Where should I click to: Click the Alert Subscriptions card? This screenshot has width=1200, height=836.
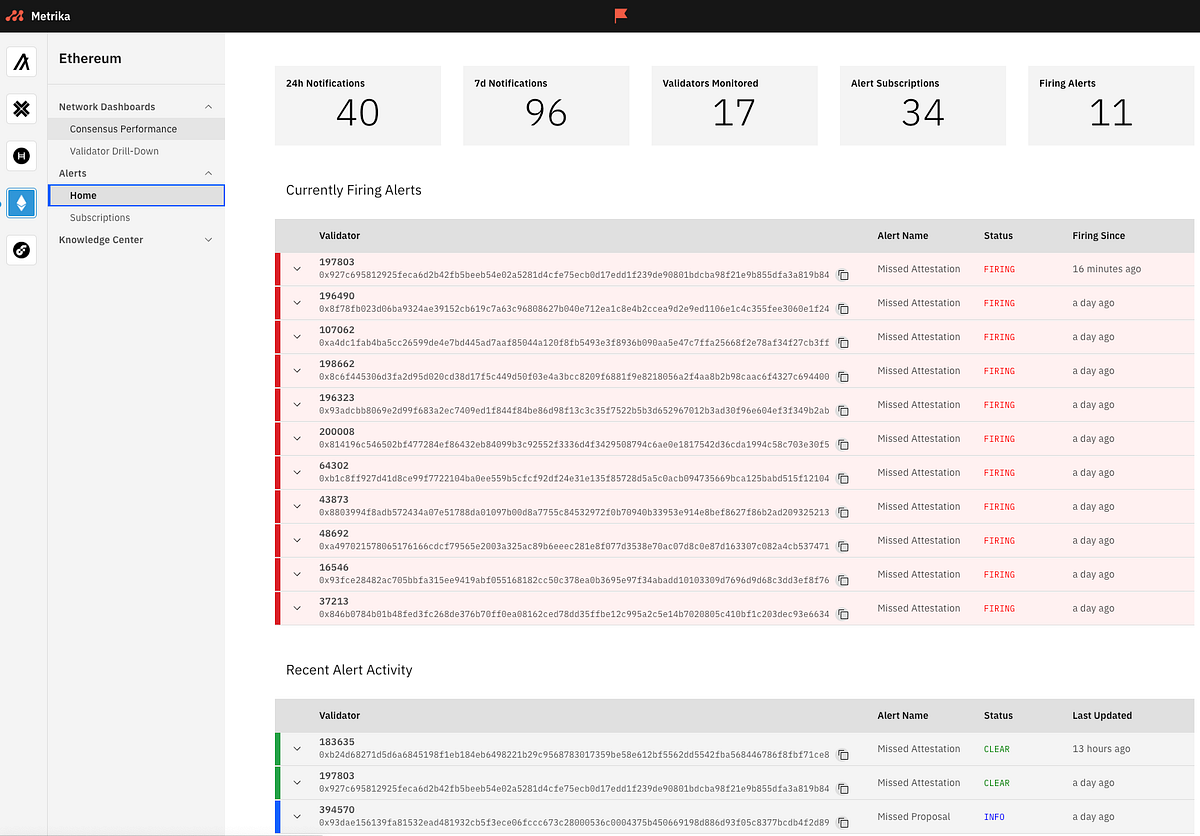(922, 106)
